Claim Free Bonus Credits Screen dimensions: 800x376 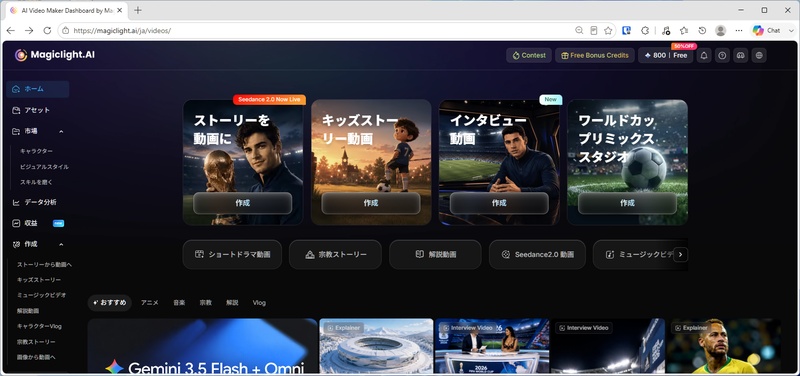(595, 56)
